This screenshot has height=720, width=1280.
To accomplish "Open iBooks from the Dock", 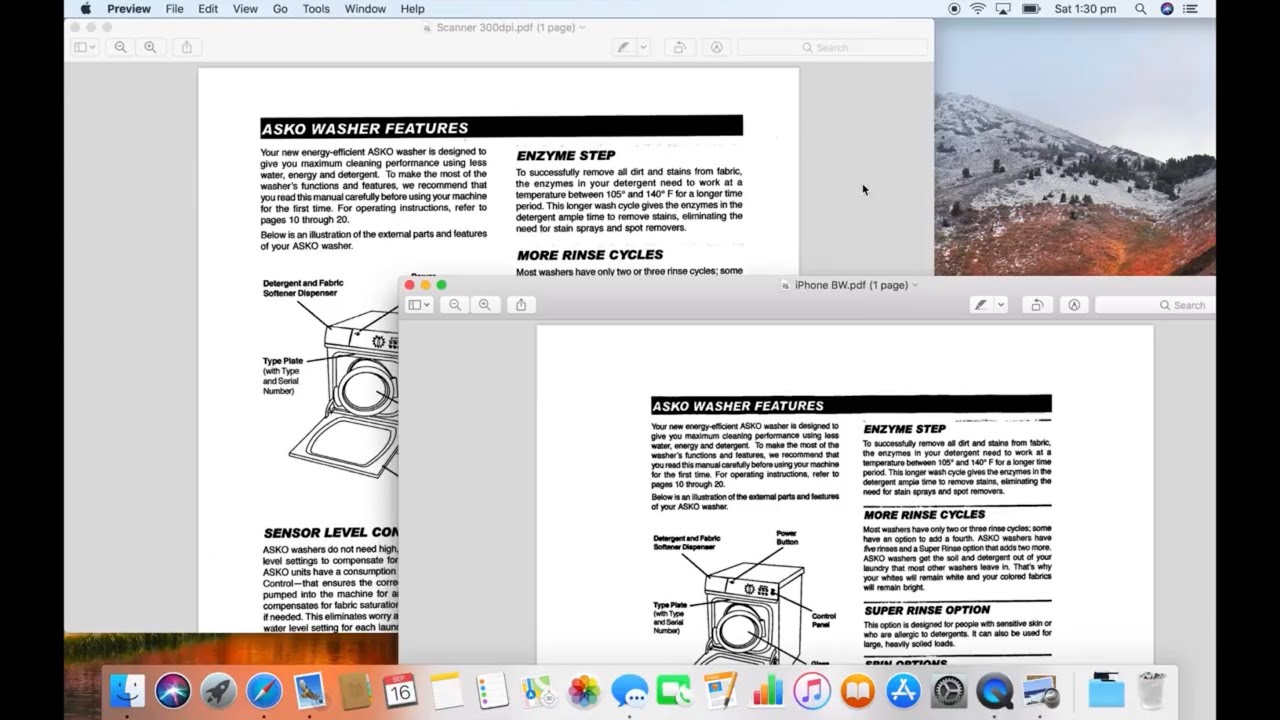I will point(858,691).
